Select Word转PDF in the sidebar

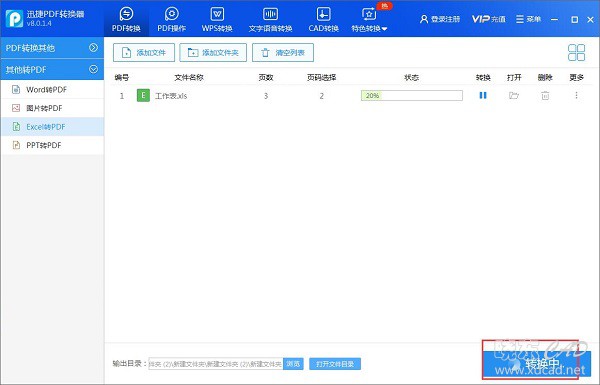pyautogui.click(x=52, y=90)
